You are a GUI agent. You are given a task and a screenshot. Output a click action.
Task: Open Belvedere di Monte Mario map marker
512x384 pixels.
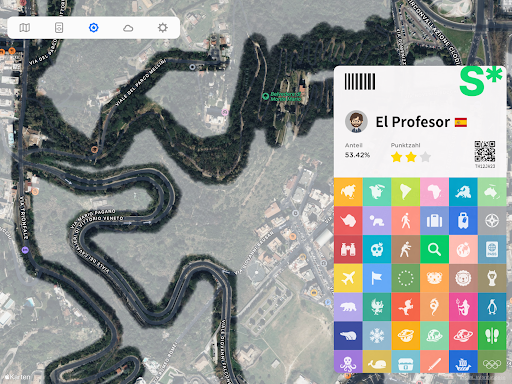(265, 96)
